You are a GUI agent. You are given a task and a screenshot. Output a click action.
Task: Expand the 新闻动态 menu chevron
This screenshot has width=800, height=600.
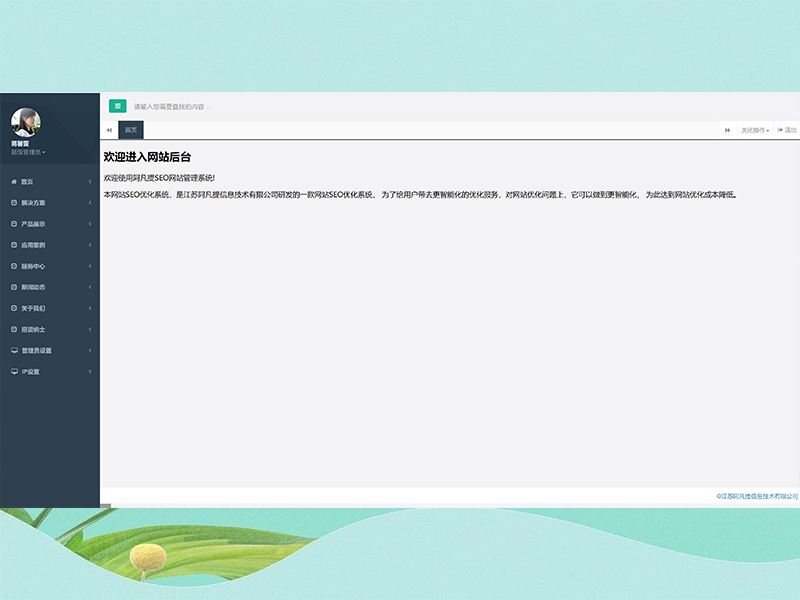90,287
